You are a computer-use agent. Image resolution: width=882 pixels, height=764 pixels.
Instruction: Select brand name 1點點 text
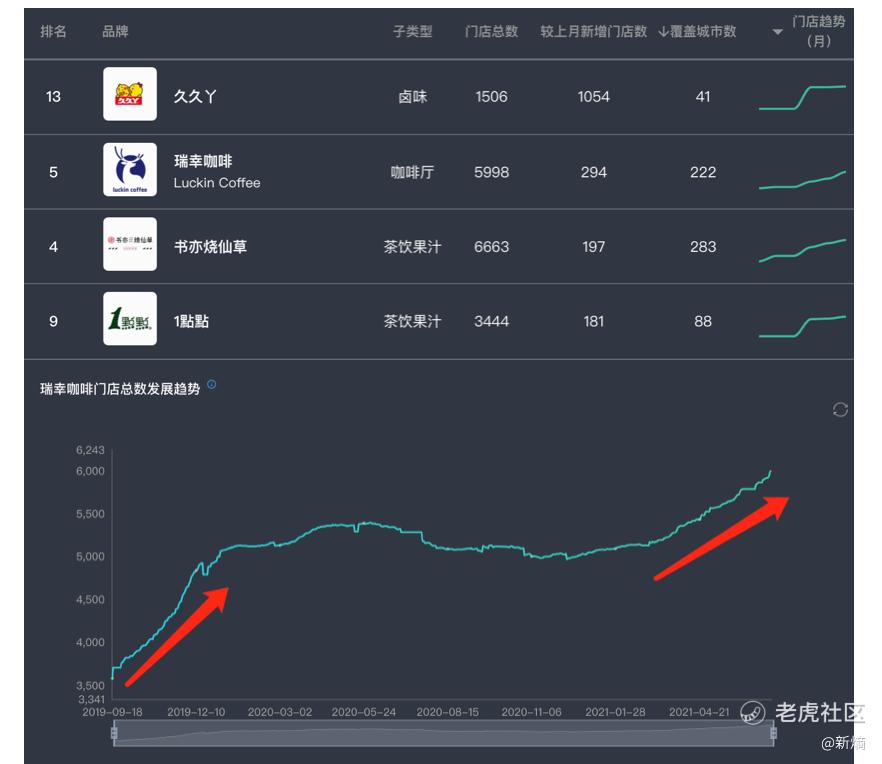point(191,321)
